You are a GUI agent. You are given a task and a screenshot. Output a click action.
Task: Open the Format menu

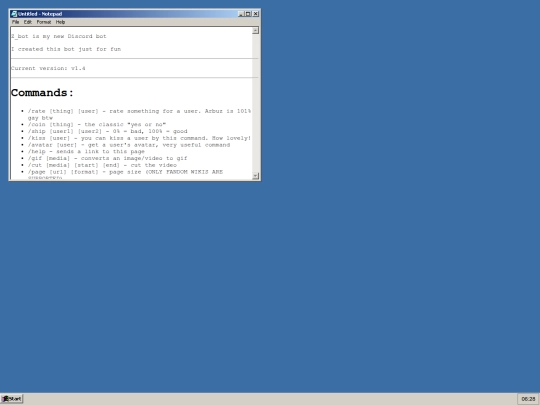[44, 22]
